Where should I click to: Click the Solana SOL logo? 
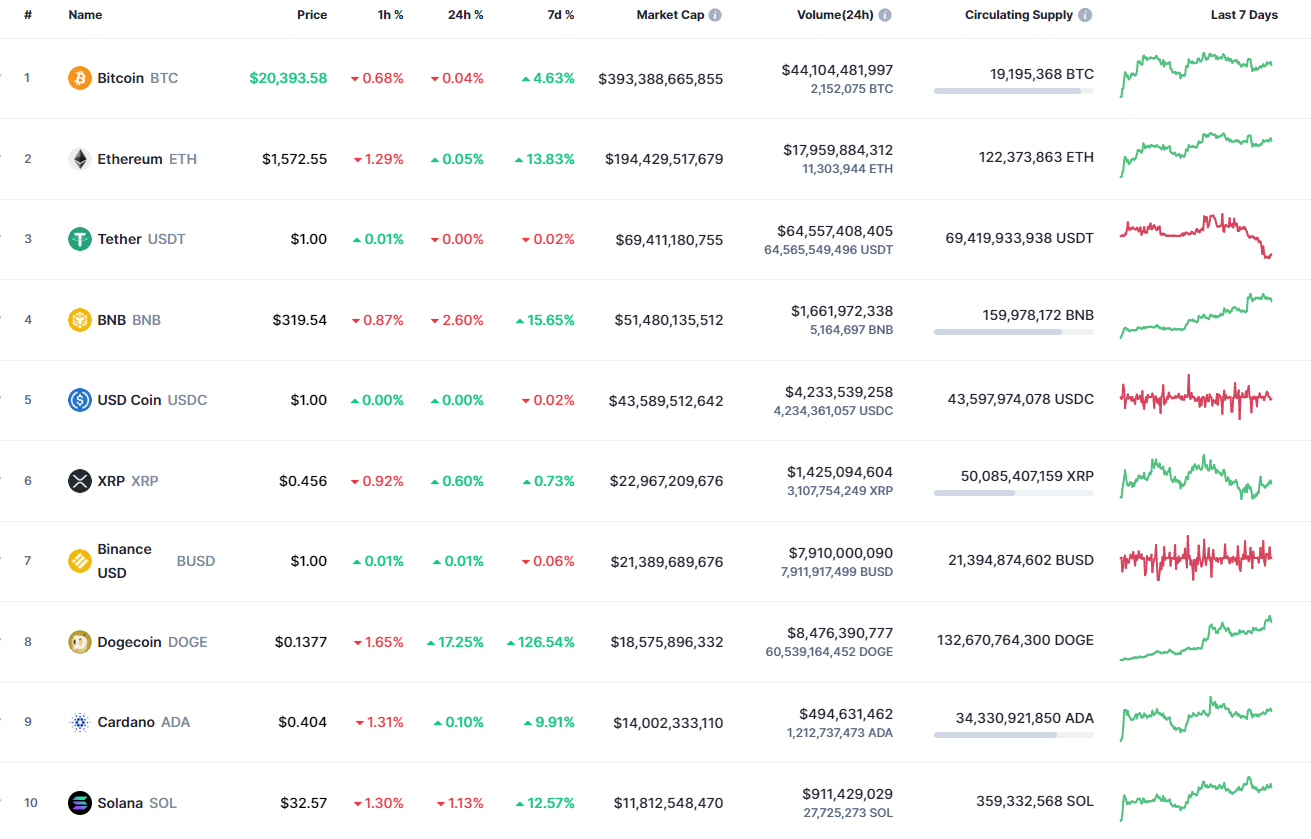[77, 802]
